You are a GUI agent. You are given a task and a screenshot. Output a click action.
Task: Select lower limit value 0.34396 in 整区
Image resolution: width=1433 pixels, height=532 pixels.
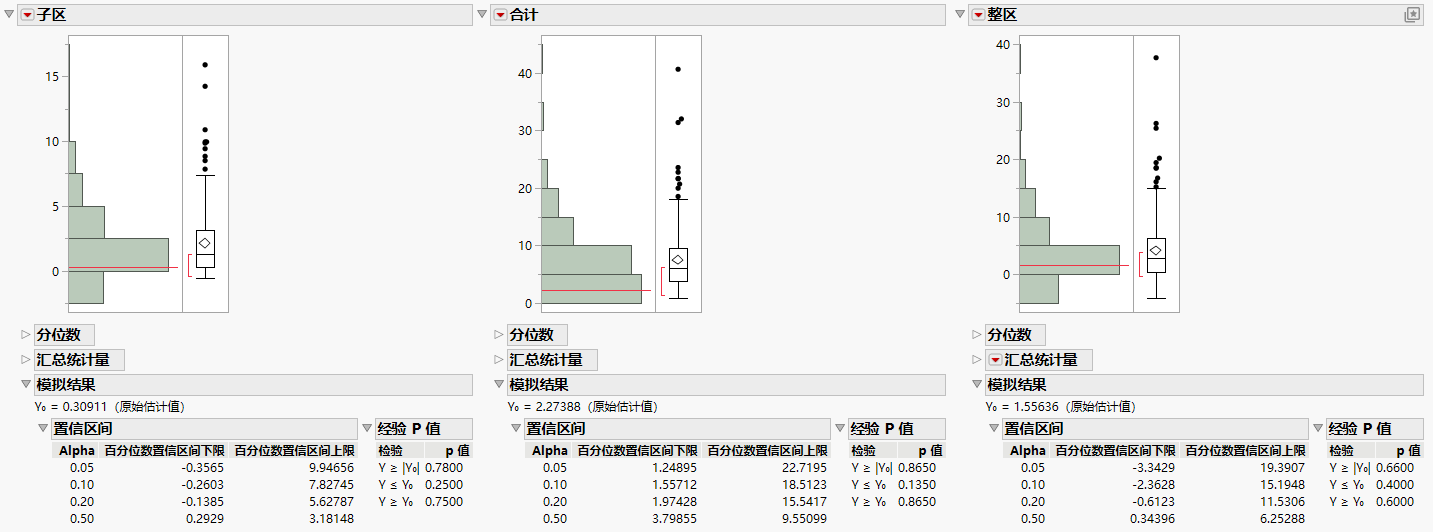pyautogui.click(x=1150, y=519)
